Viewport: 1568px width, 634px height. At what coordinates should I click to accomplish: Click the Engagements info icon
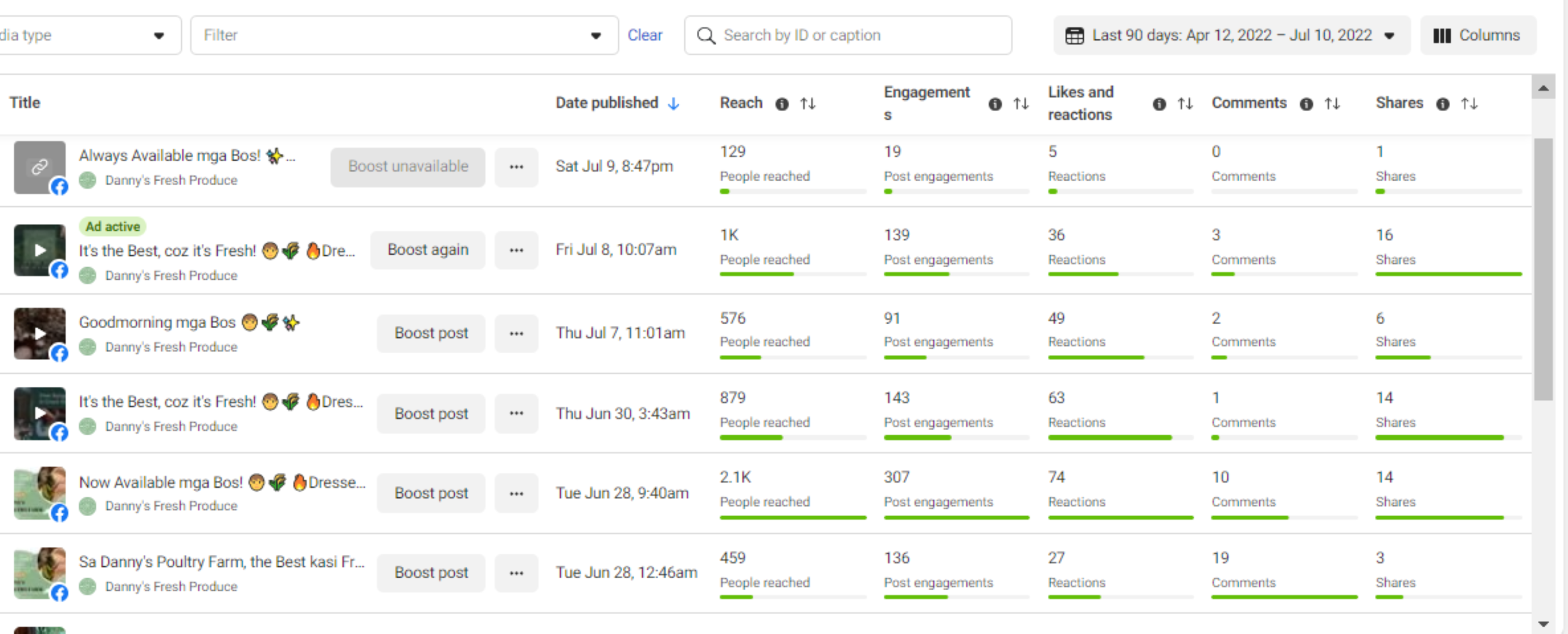click(x=995, y=104)
